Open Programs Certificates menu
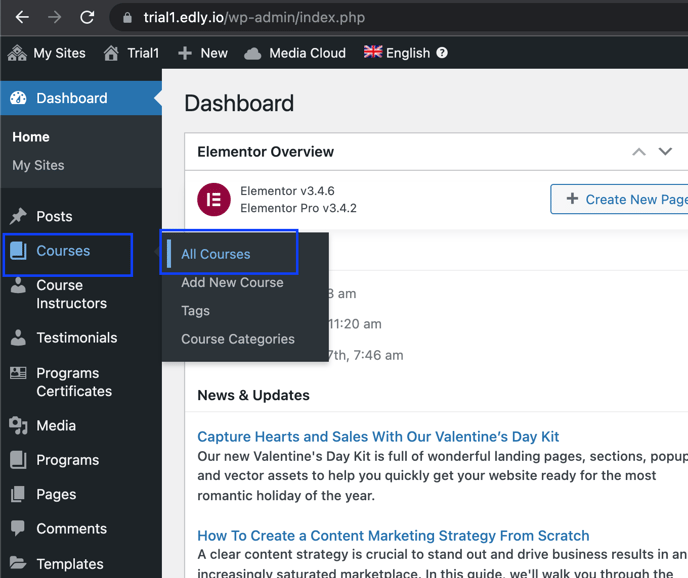This screenshot has height=578, width=688. (x=74, y=382)
